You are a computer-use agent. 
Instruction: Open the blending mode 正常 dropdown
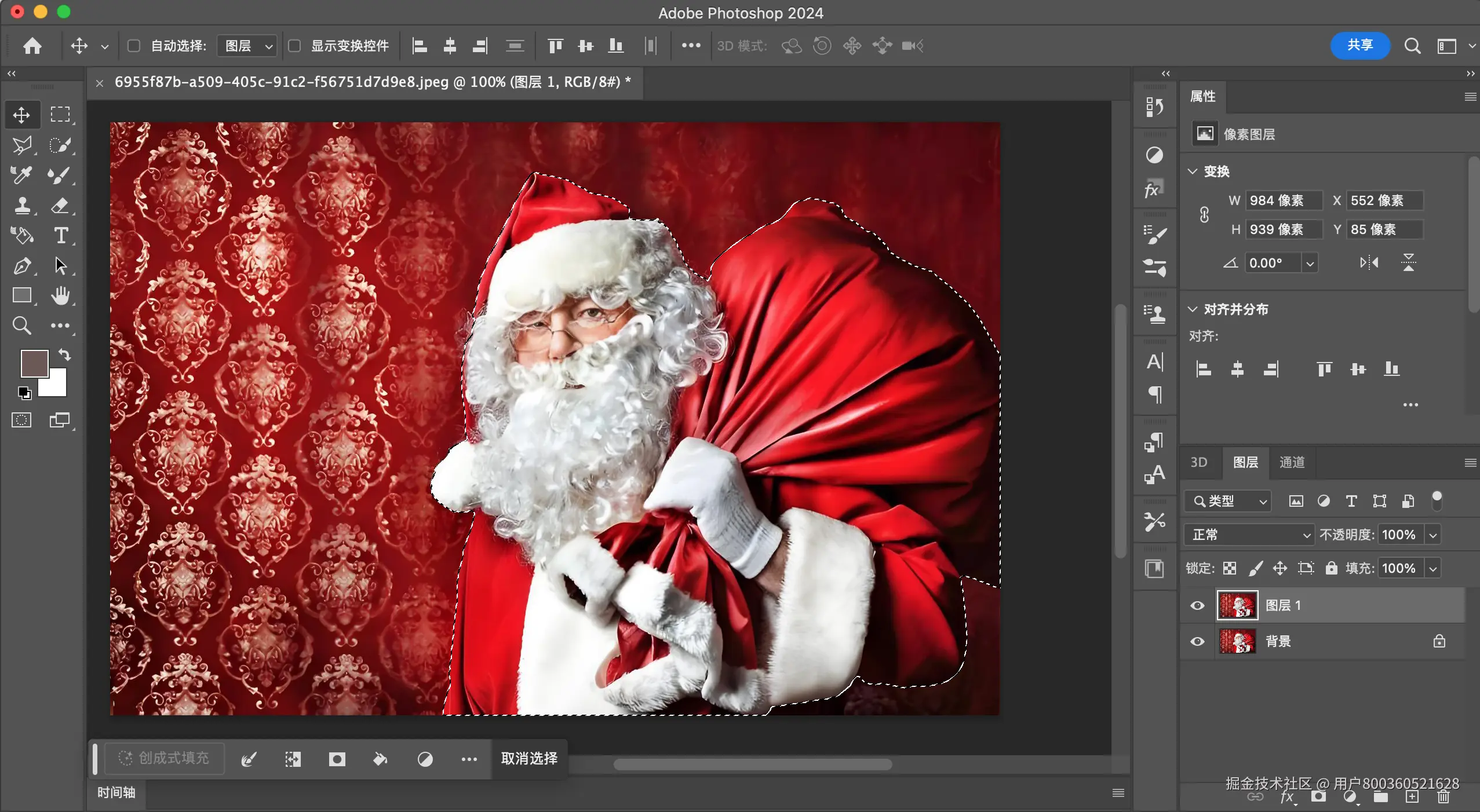click(x=1249, y=535)
